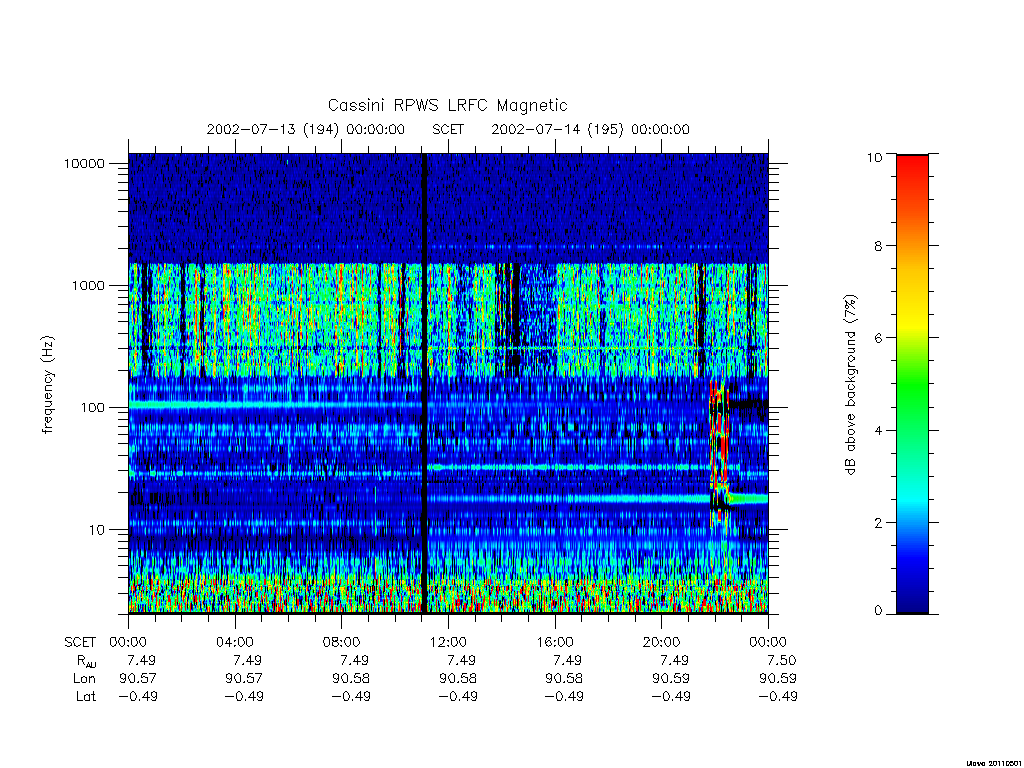Click the "-0.49" latitude under 08:00
Image resolution: width=1024 pixels, height=768 pixels.
pos(351,696)
